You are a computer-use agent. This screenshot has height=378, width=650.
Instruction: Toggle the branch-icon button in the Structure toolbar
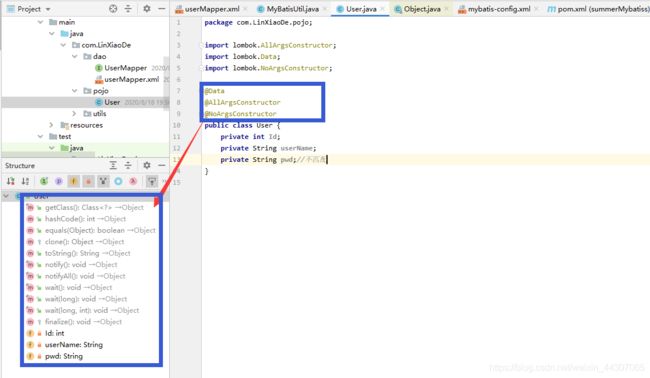coord(103,181)
